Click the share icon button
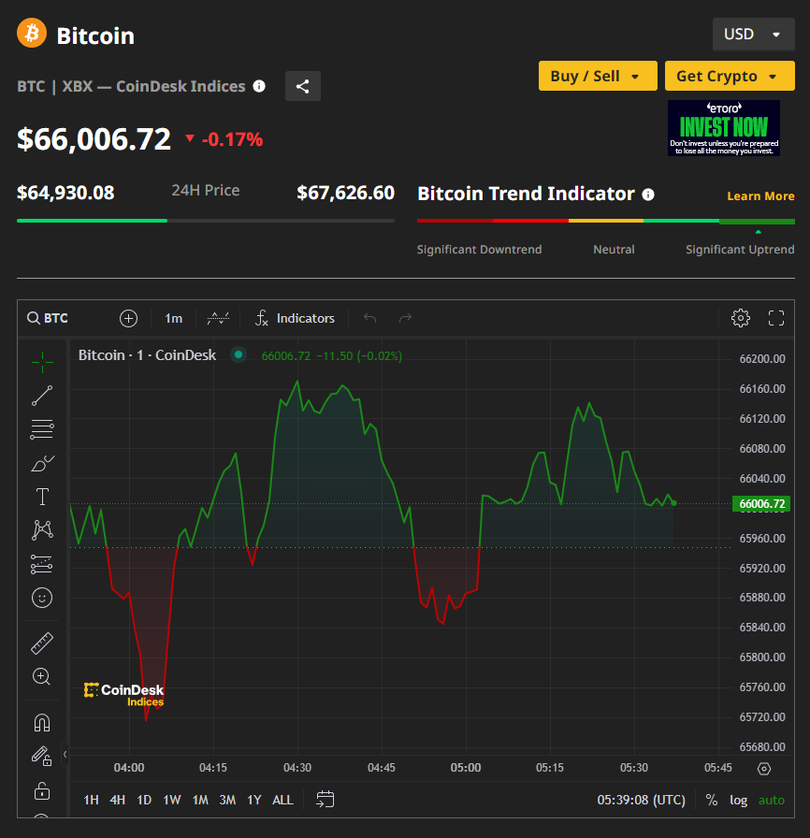810x838 pixels. (x=303, y=86)
